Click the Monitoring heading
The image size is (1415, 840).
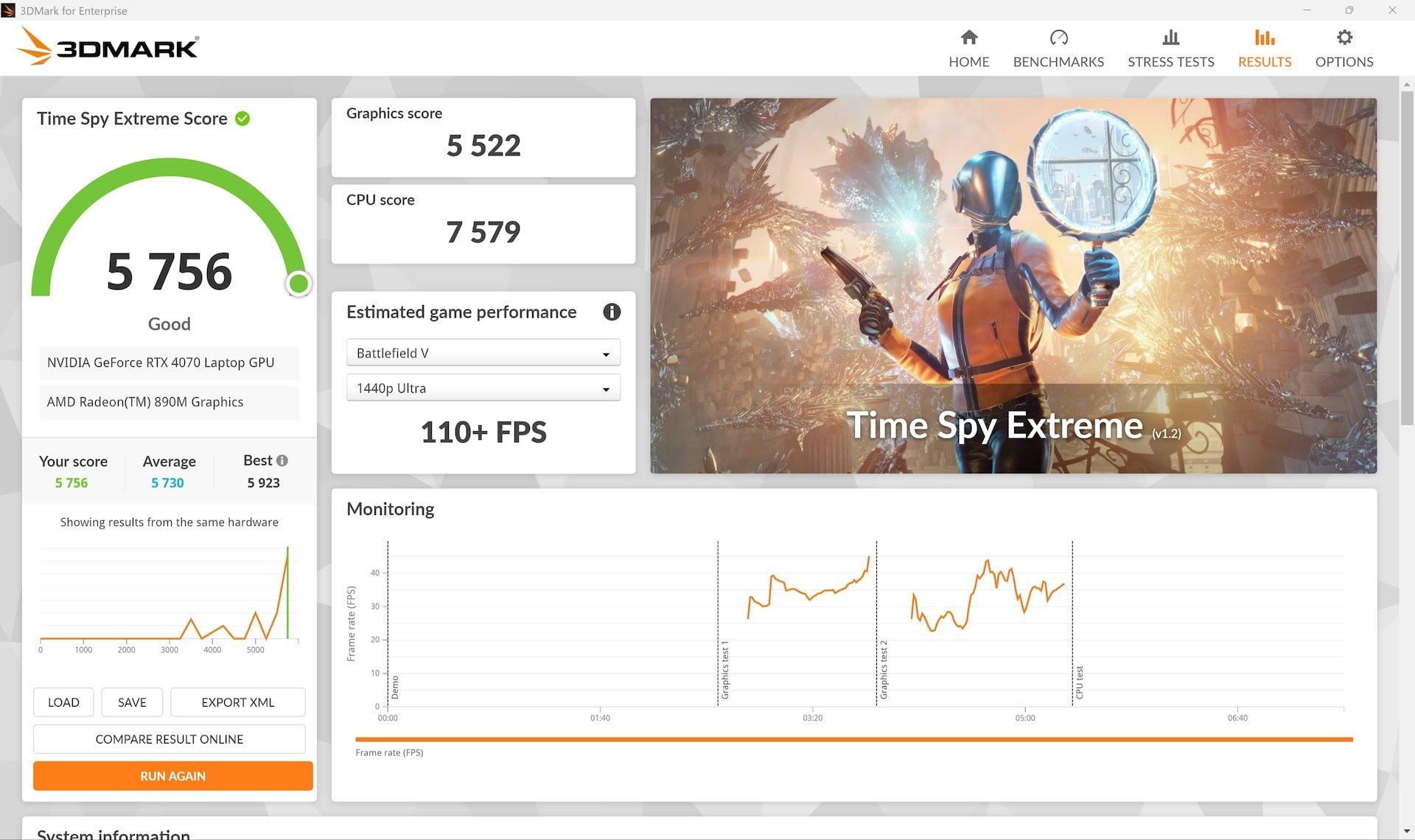pyautogui.click(x=390, y=509)
